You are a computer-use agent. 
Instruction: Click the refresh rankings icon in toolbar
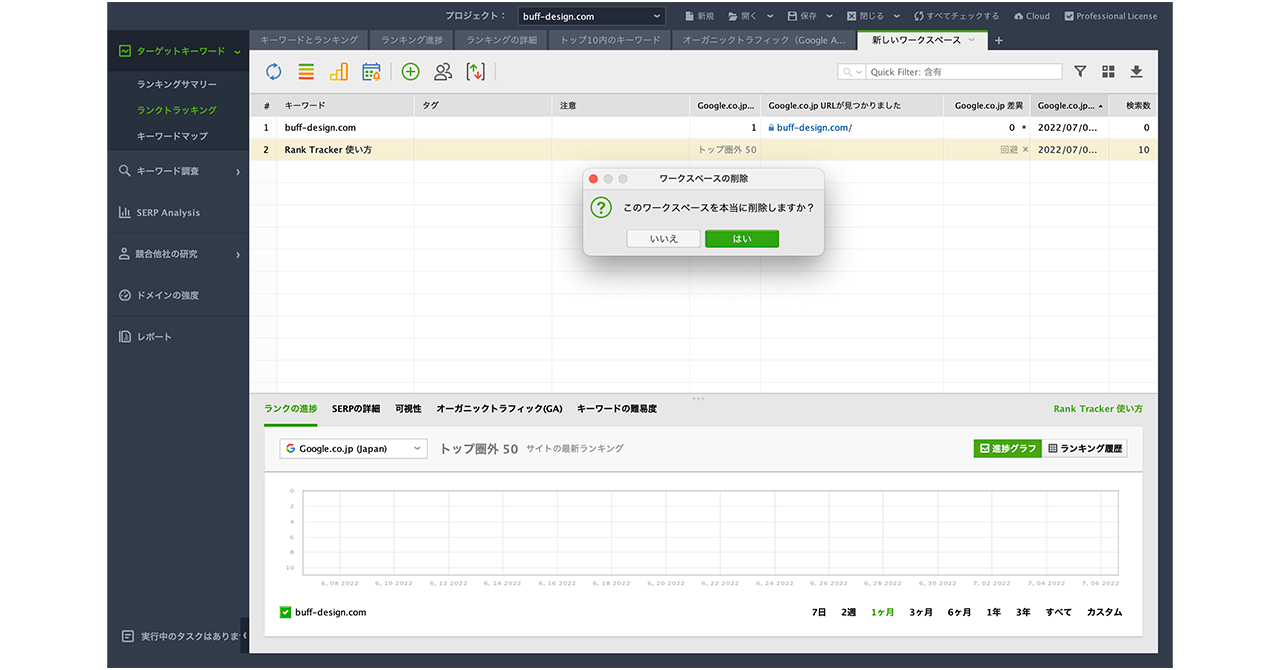point(273,72)
